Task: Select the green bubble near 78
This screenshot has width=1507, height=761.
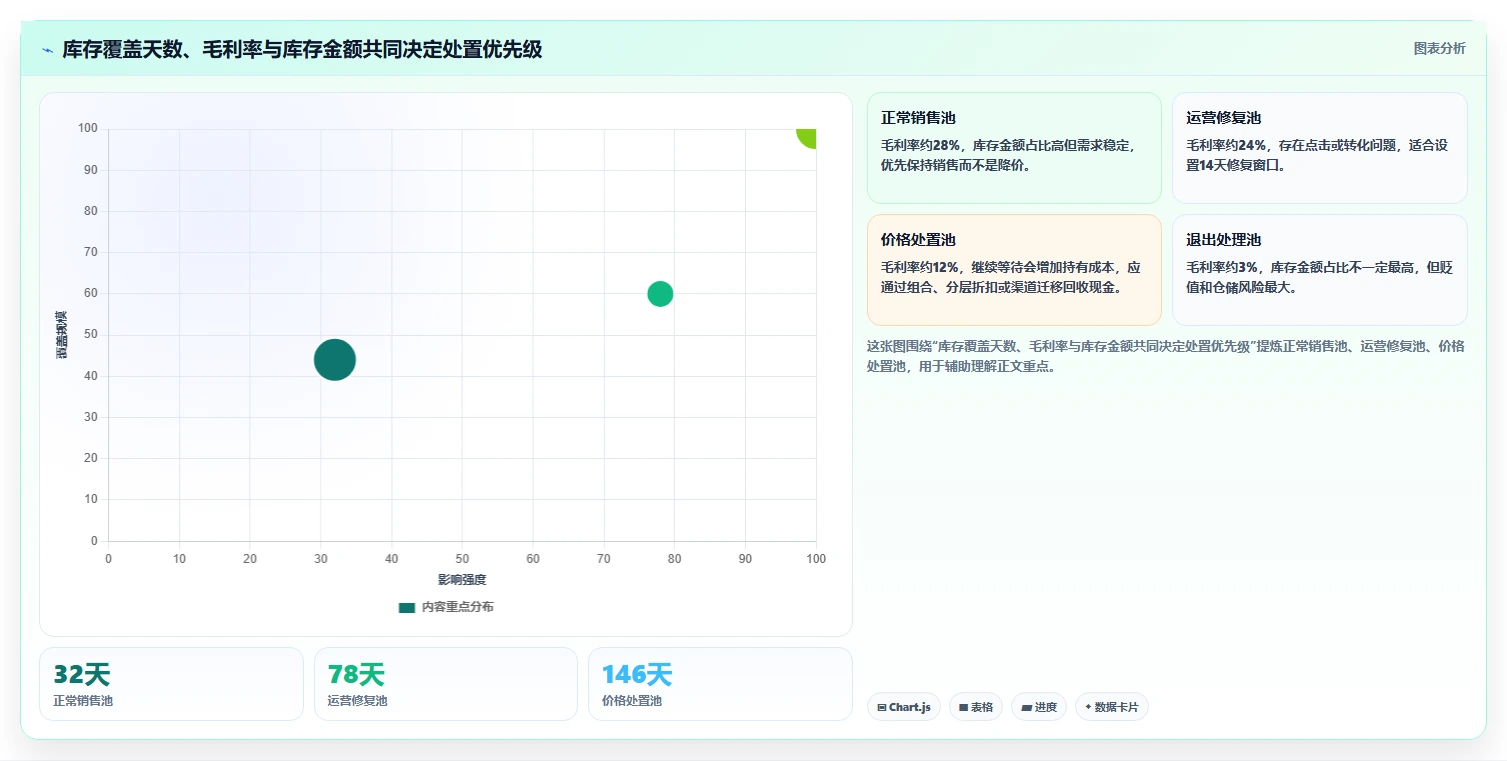Action: pyautogui.click(x=660, y=294)
